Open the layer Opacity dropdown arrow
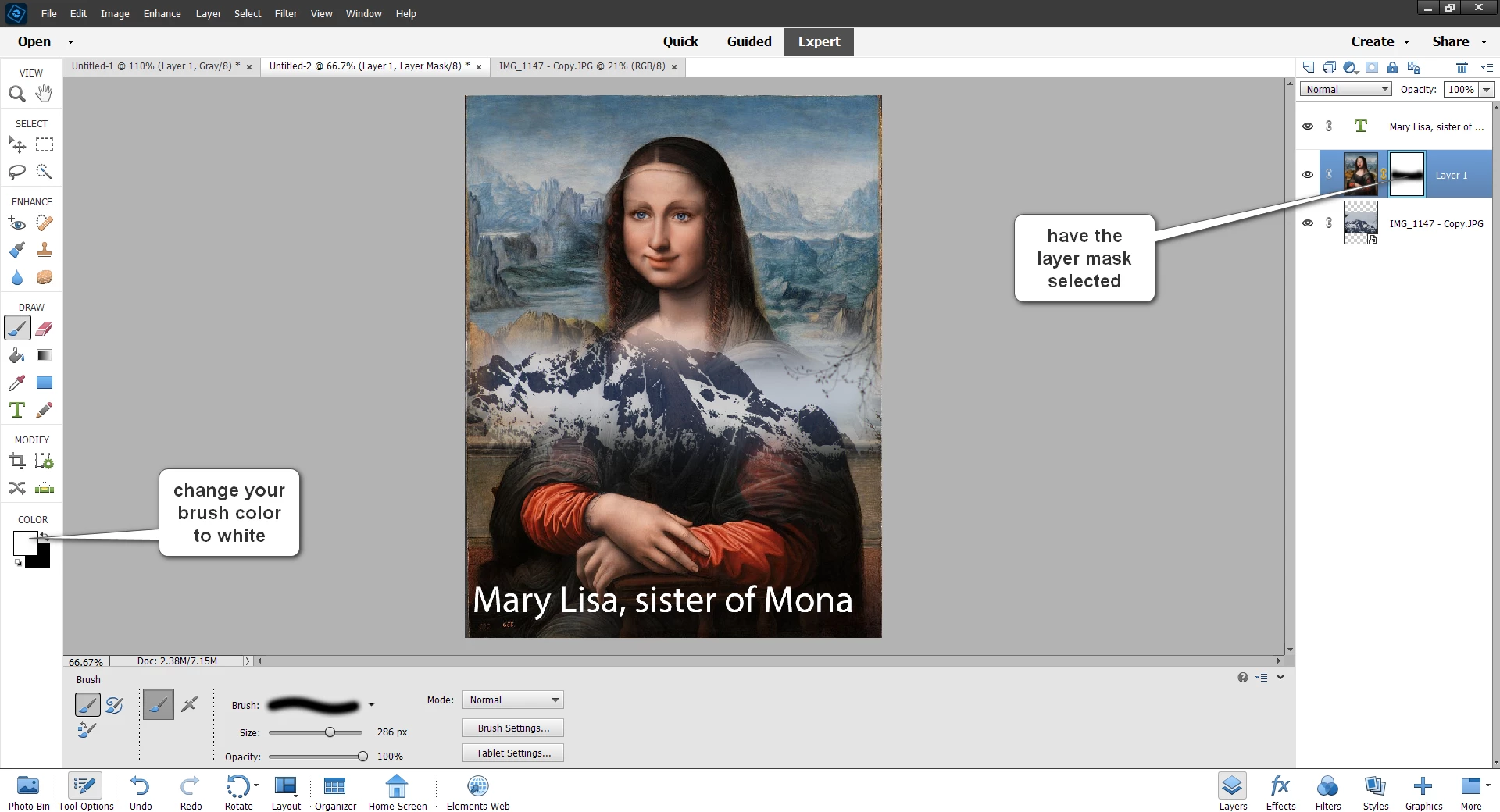Viewport: 1500px width, 812px height. pyautogui.click(x=1486, y=90)
